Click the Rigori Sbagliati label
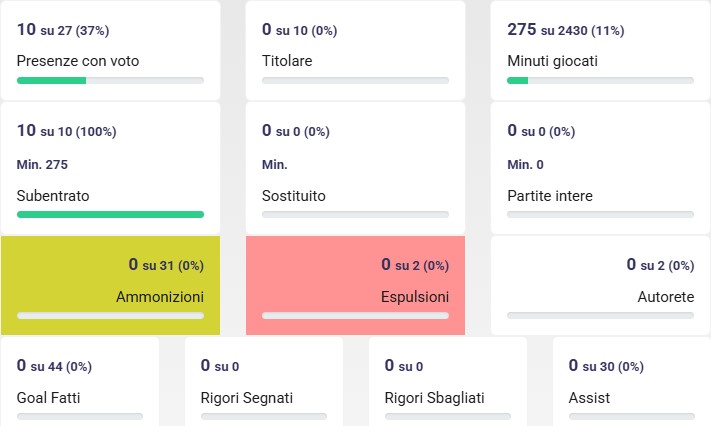Screen dimensions: 711x426 click(x=434, y=398)
